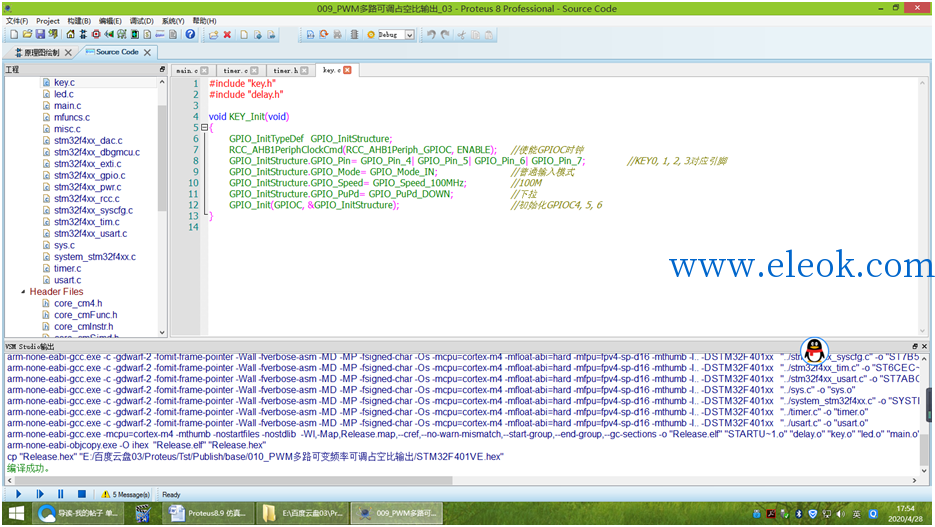
Task: Select core_cm4.h header file
Action: (78, 303)
